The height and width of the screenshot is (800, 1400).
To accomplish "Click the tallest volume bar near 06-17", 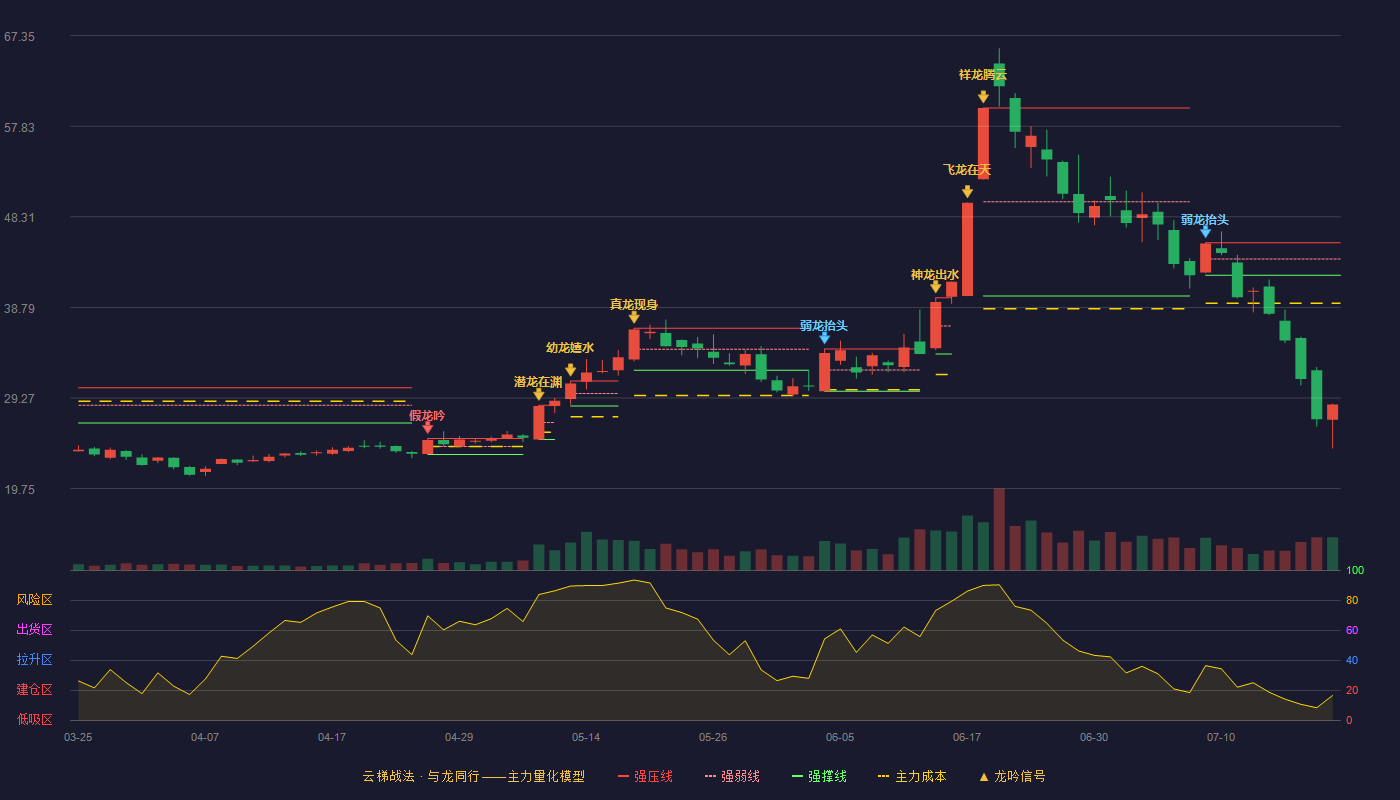I will coord(999,529).
